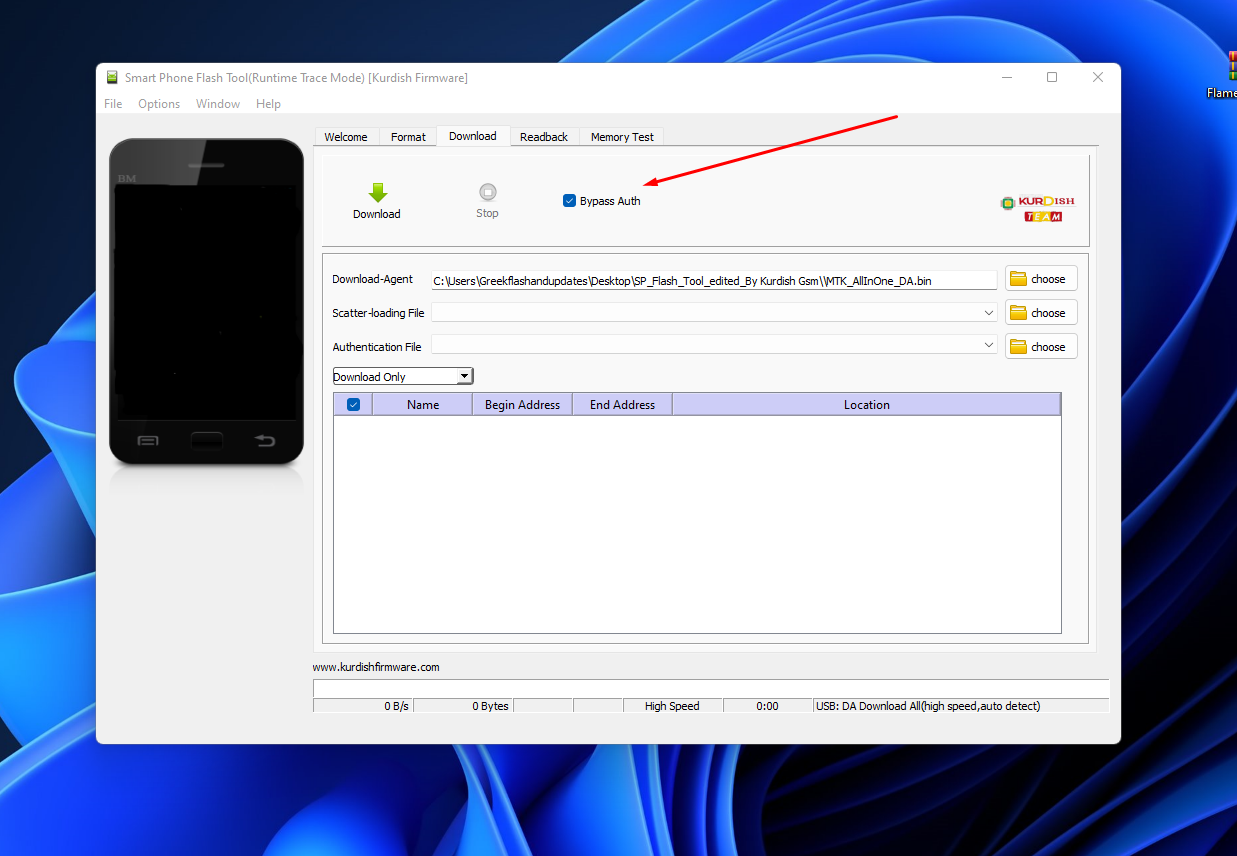This screenshot has width=1237, height=856.
Task: Switch to the Memory Test tab
Action: 621,137
